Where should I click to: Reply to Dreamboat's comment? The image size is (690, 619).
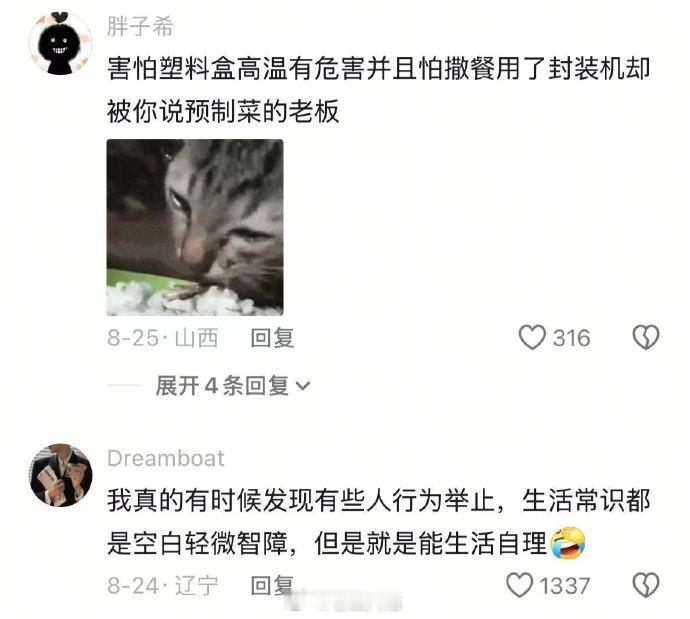[272, 586]
